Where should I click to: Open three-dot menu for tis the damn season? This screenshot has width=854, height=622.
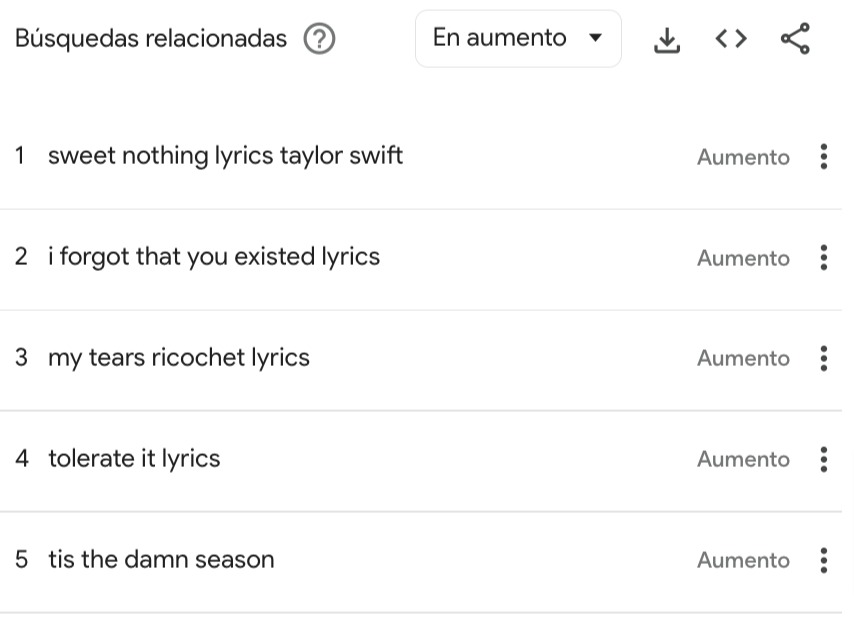click(823, 560)
